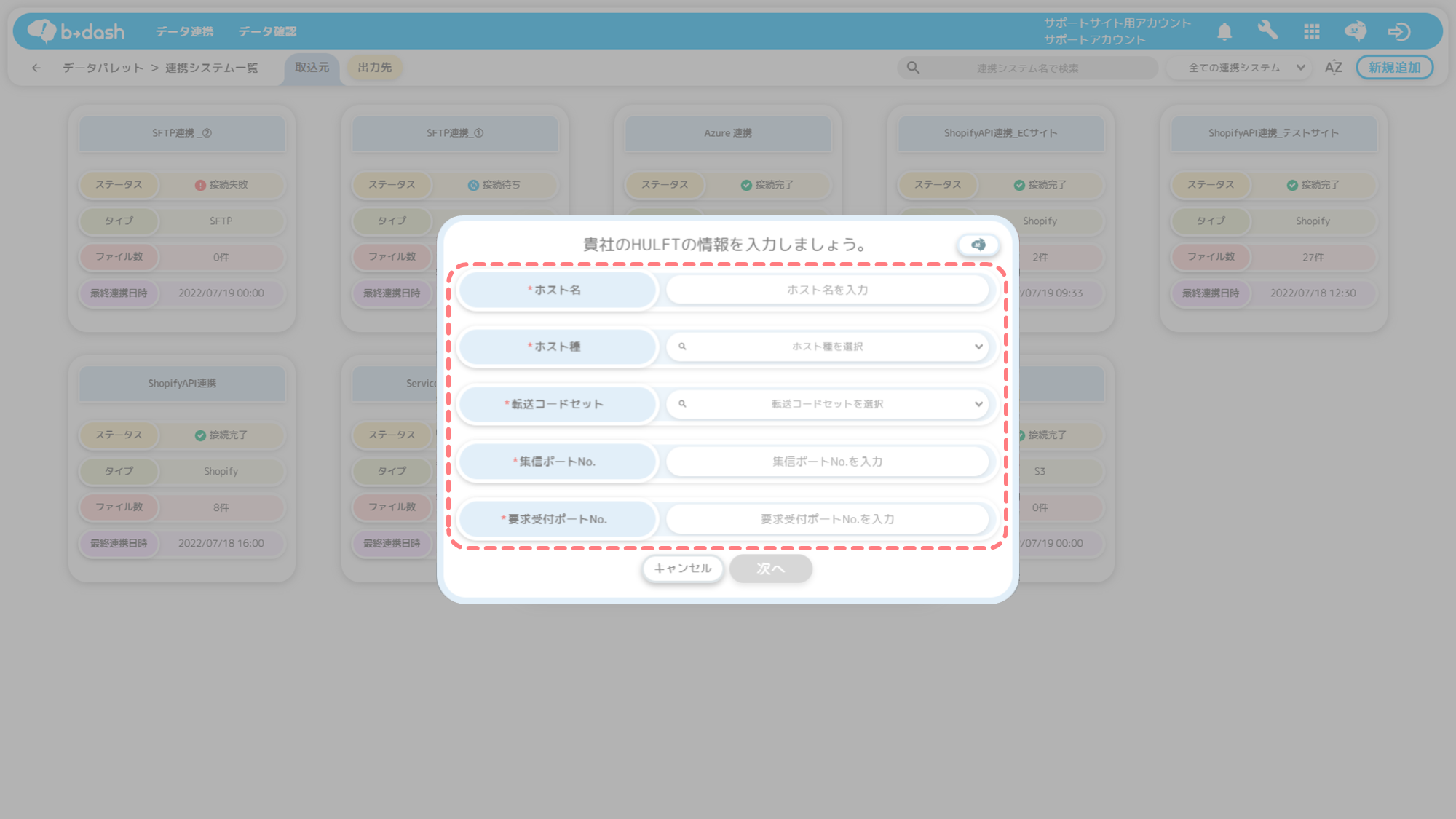Image resolution: width=1456 pixels, height=819 pixels.
Task: Click the 接続待ち status on SFTP連携_①
Action: point(494,185)
